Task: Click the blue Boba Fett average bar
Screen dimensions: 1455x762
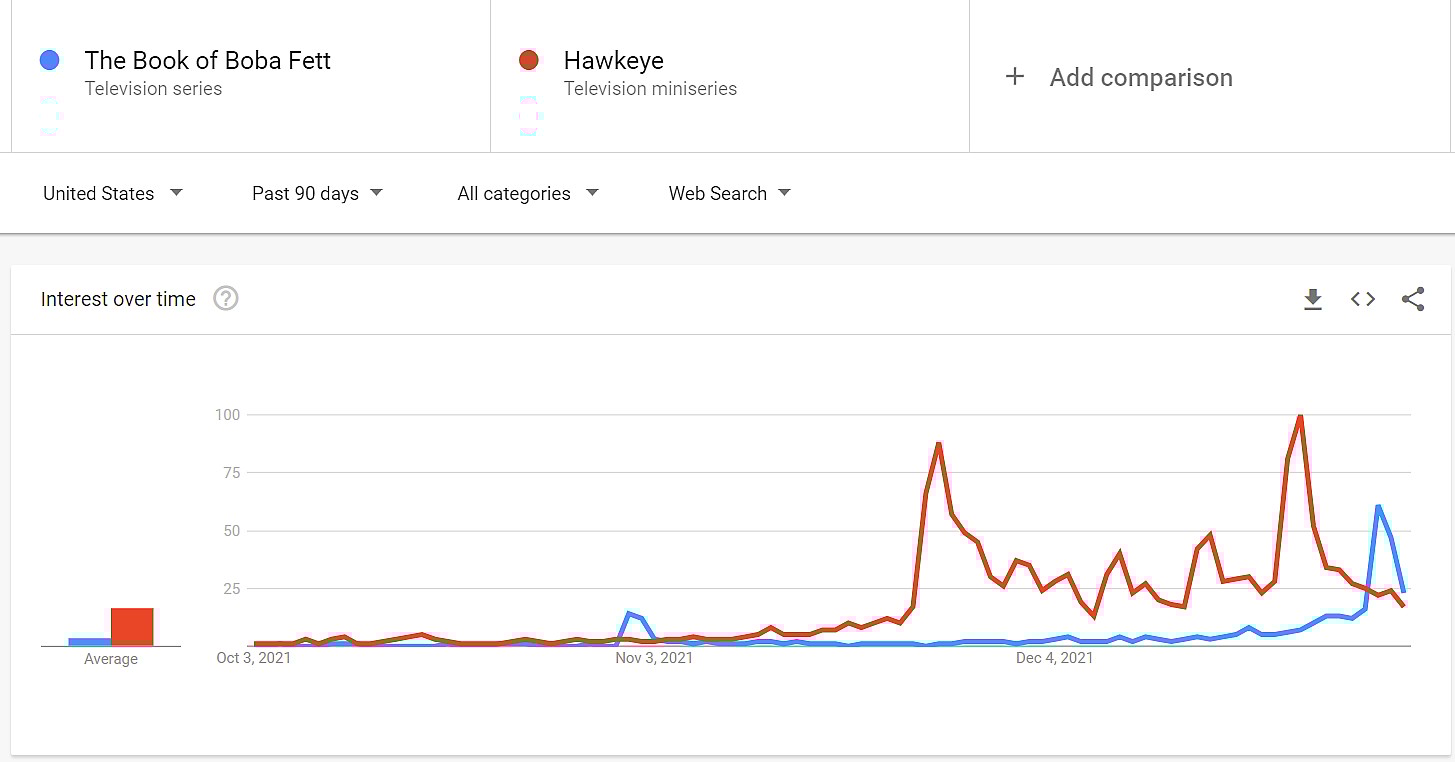Action: tap(89, 641)
